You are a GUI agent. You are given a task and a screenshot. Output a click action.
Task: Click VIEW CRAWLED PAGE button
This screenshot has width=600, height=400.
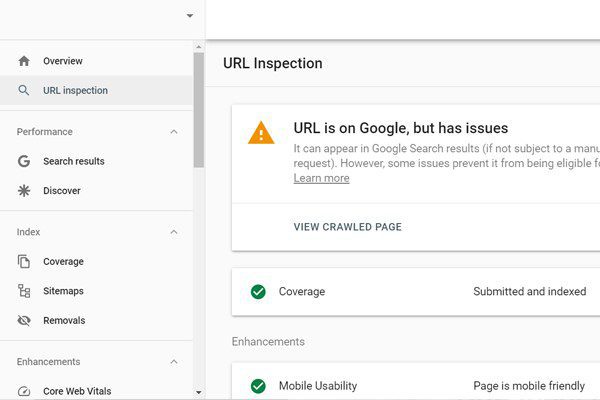[x=347, y=227]
